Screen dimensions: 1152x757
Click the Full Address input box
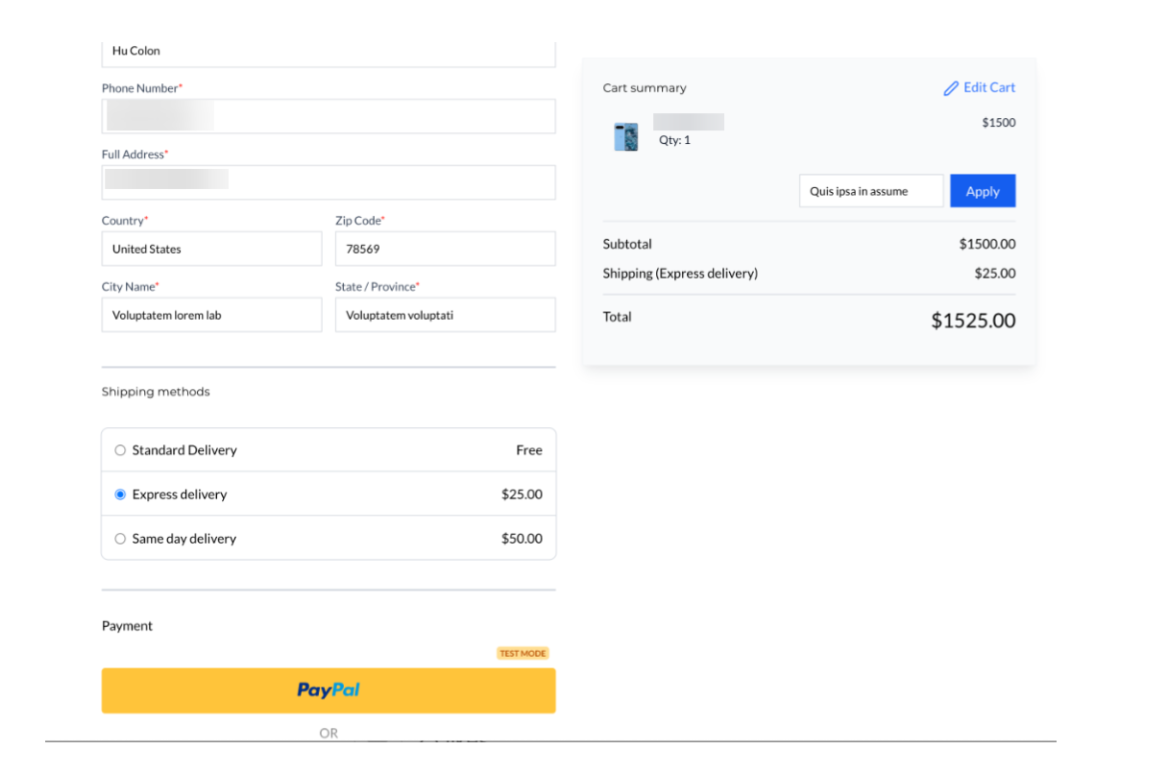(328, 182)
